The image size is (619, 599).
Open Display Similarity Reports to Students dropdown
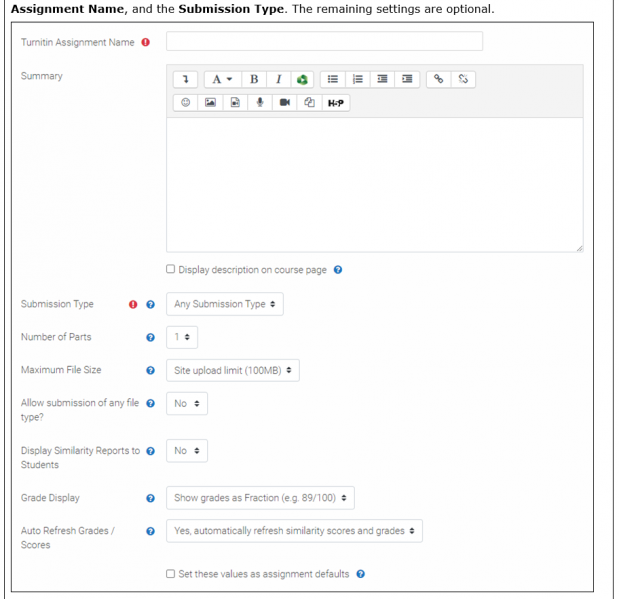tap(187, 451)
